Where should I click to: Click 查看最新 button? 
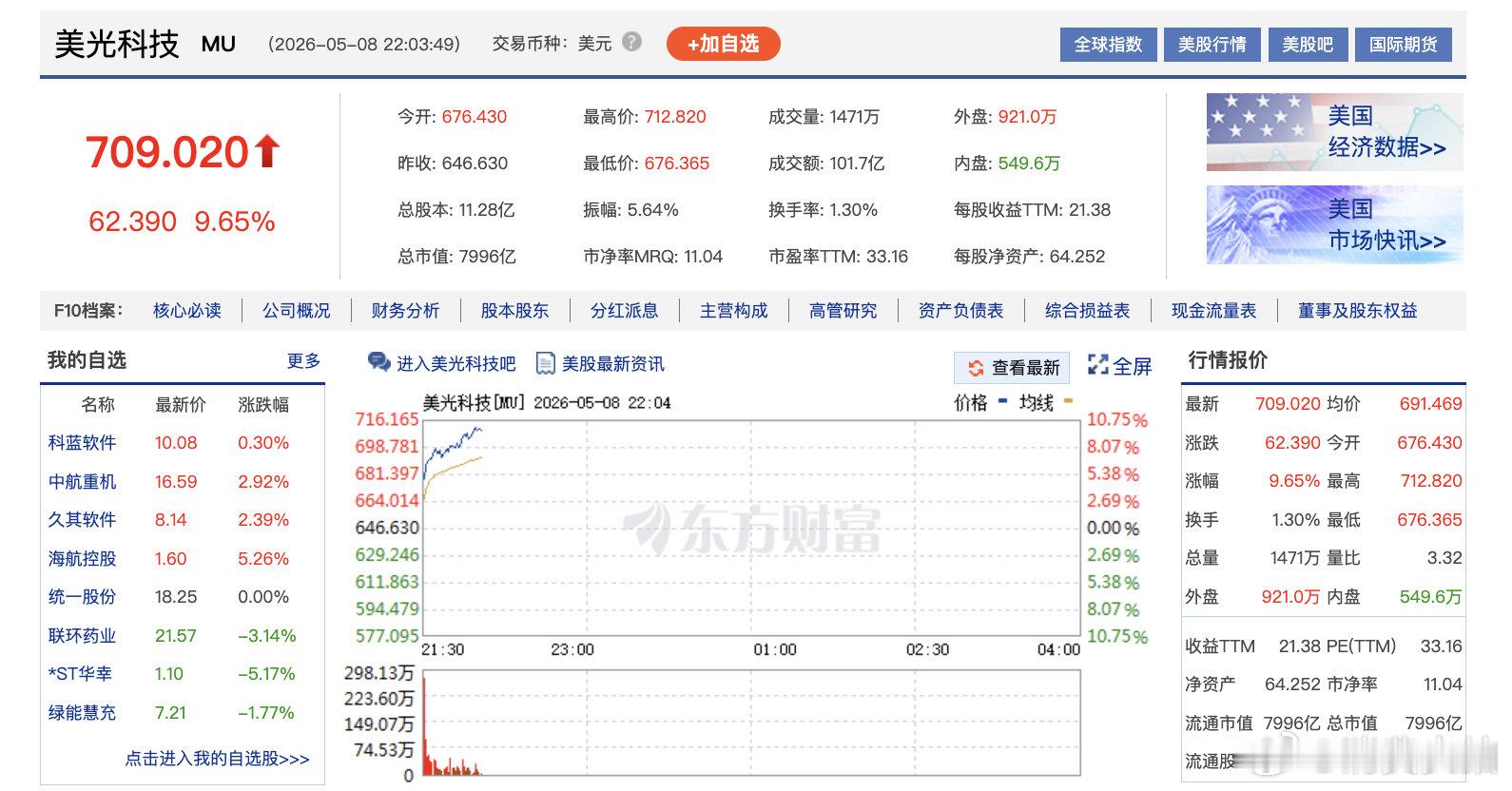click(1012, 368)
